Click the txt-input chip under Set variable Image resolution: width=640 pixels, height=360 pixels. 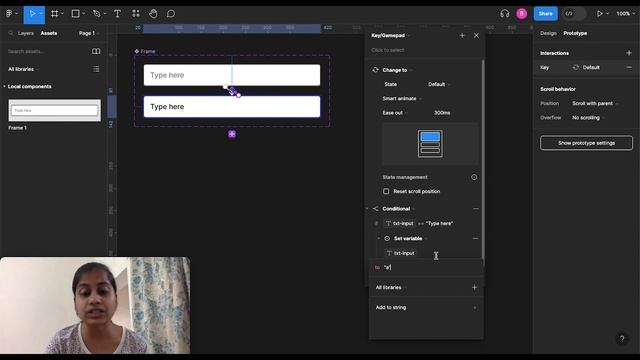coord(400,253)
